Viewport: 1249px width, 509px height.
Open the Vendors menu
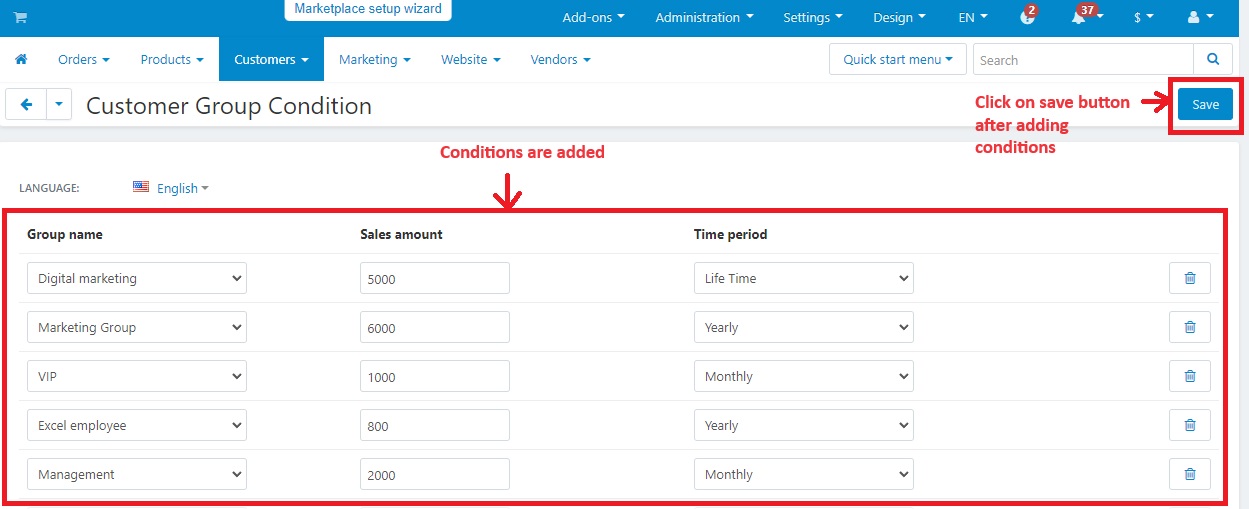(560, 60)
